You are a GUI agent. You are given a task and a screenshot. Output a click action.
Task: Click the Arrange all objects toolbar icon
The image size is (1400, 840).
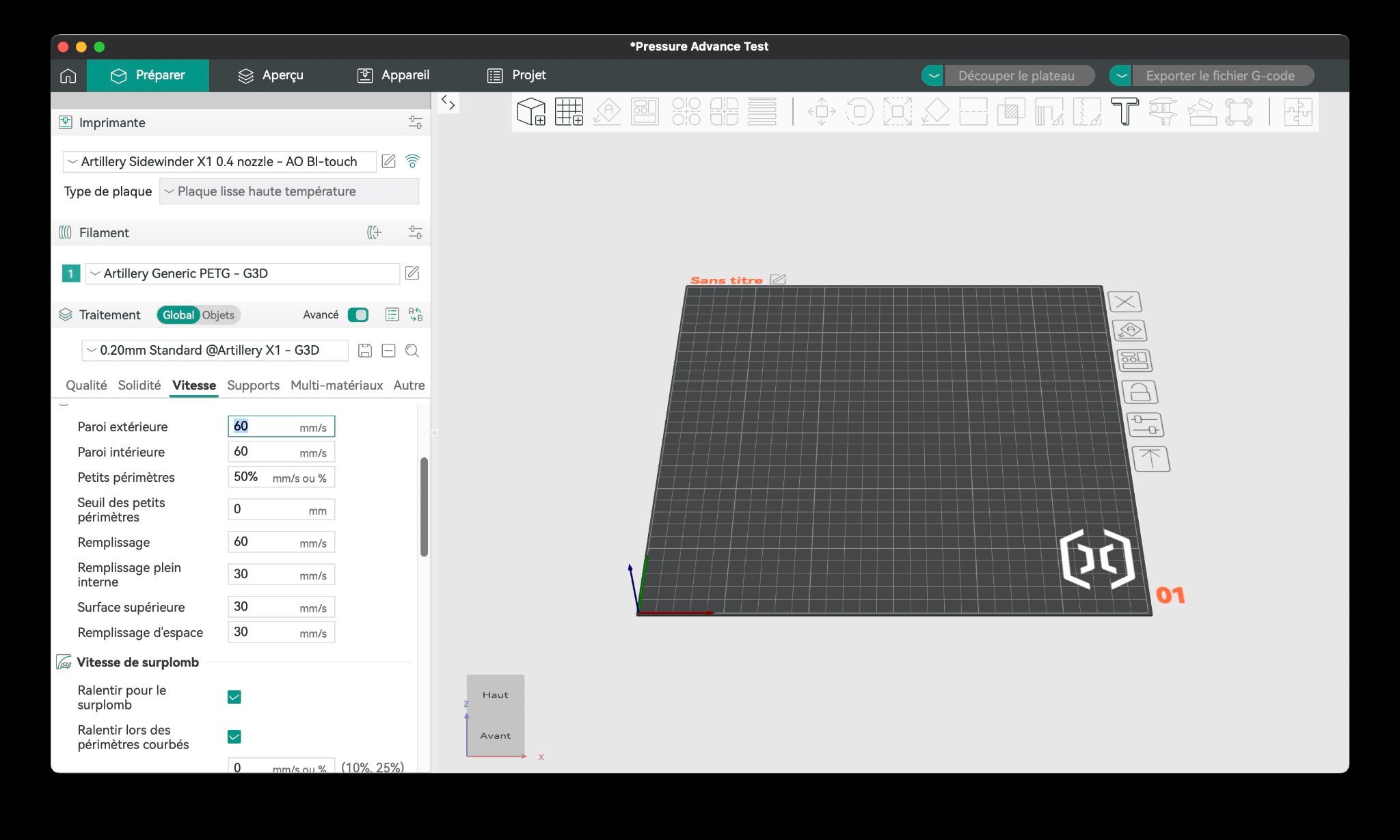point(645,111)
